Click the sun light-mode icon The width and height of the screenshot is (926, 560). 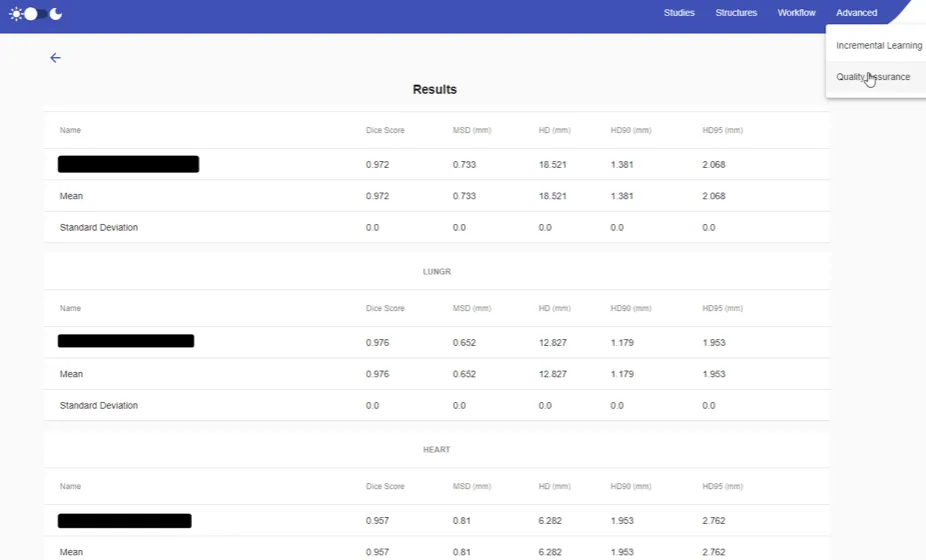(16, 14)
